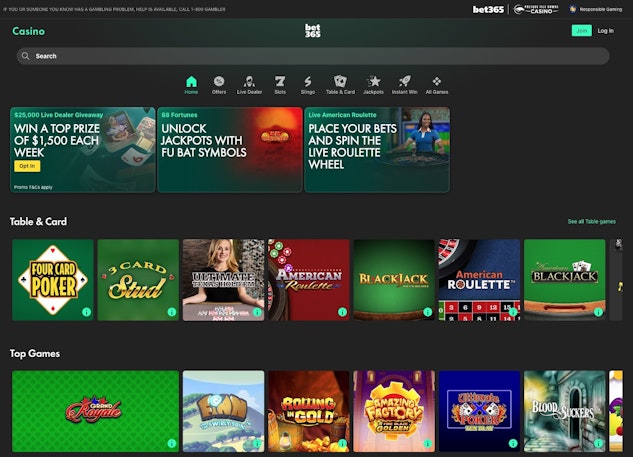Open the Offers category icon
The height and width of the screenshot is (457, 633).
point(219,81)
